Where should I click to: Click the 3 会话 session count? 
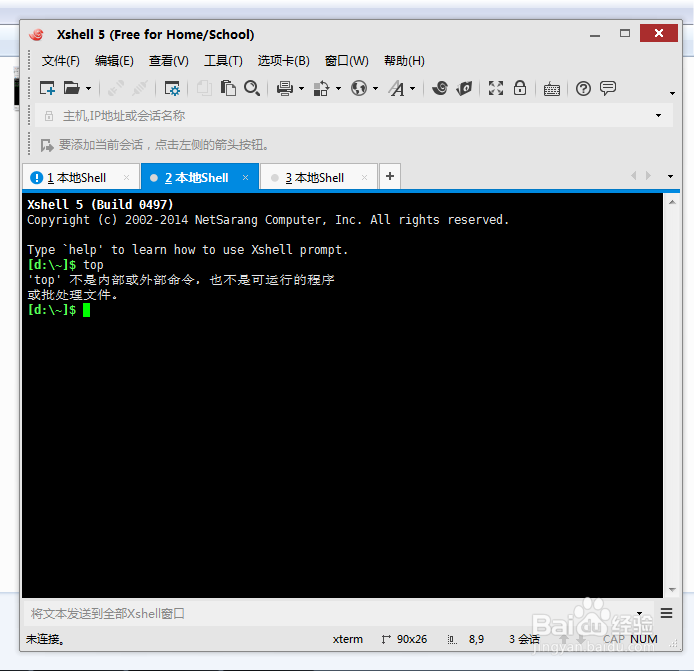(x=524, y=639)
